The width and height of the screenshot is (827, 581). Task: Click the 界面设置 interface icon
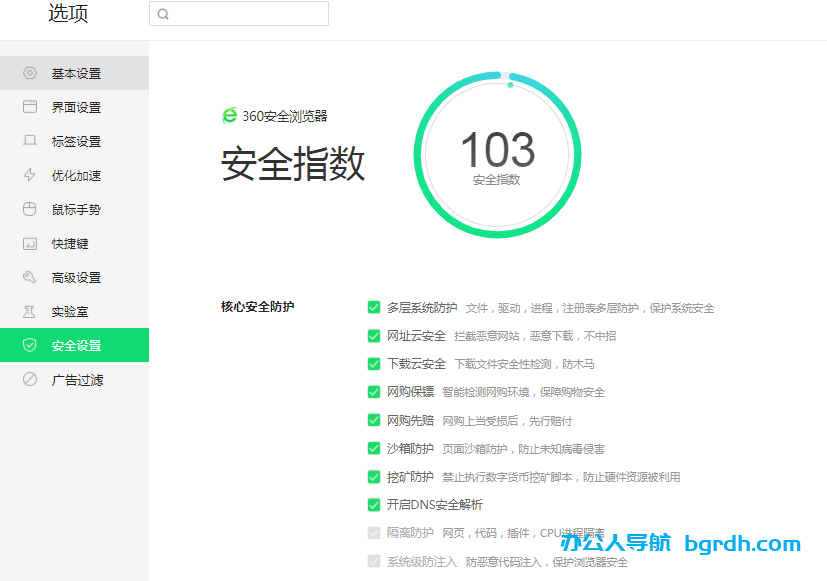point(30,107)
